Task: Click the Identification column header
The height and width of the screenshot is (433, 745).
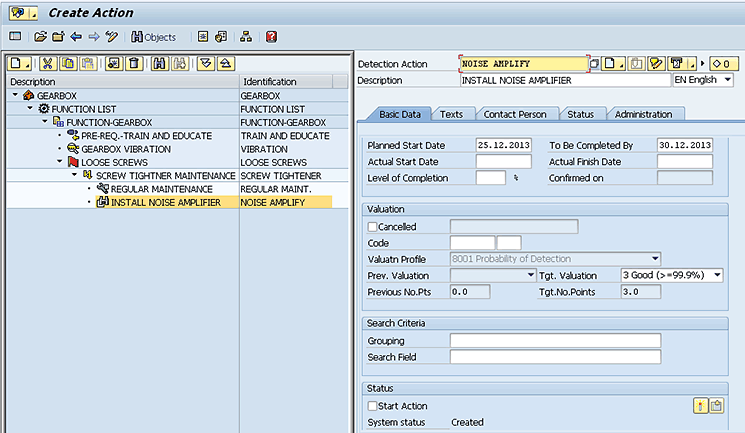Action: pos(286,82)
